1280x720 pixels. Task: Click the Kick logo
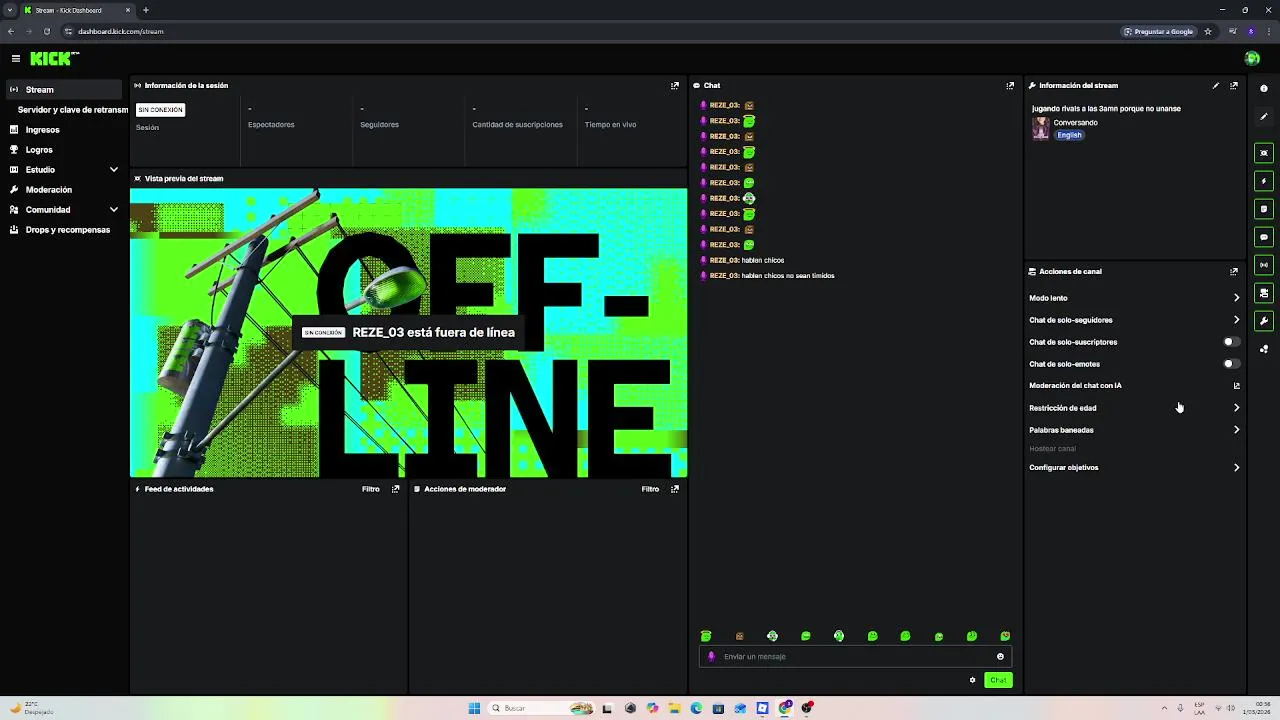55,59
